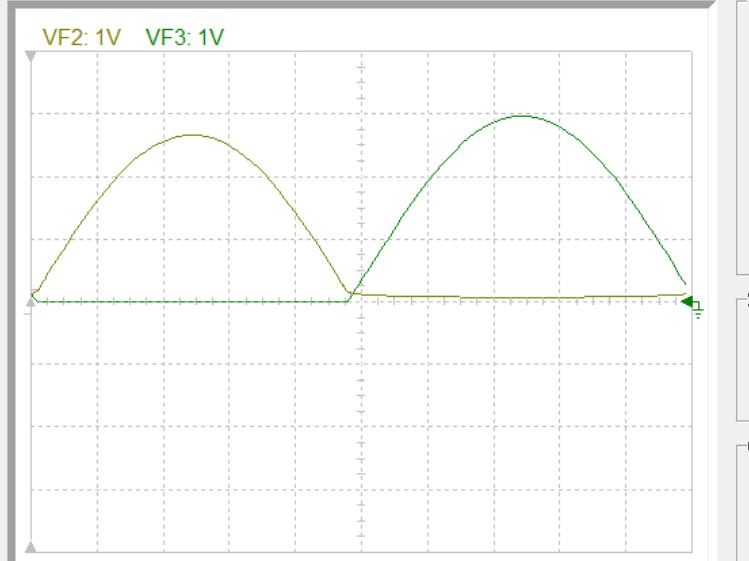Click the peak of the VF3 green waveform

[522, 116]
